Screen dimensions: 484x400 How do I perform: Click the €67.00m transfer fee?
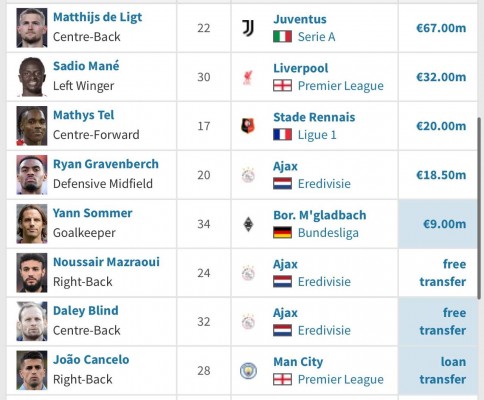(x=441, y=28)
